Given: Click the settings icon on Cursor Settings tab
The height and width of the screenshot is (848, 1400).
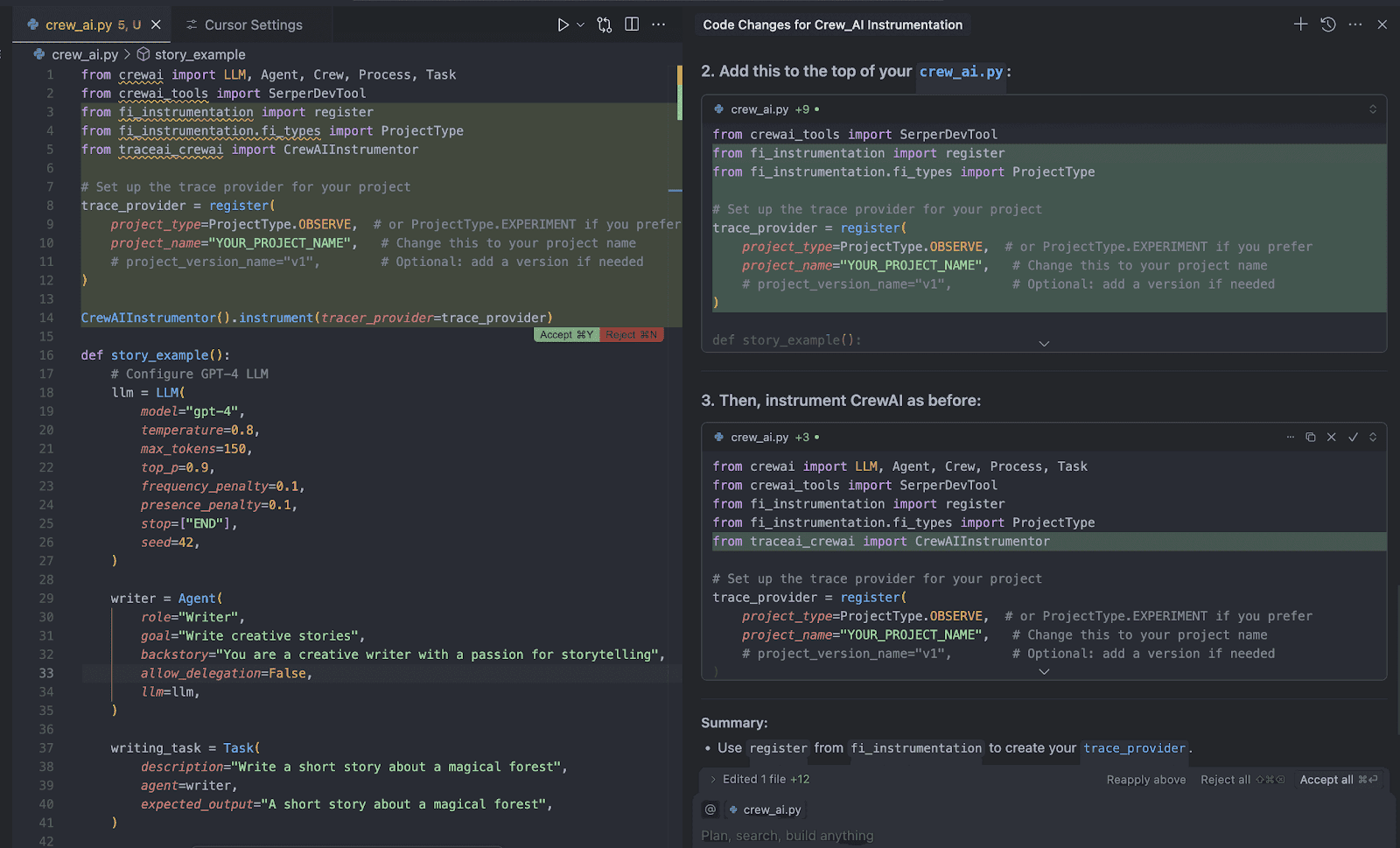Looking at the screenshot, I should (192, 25).
